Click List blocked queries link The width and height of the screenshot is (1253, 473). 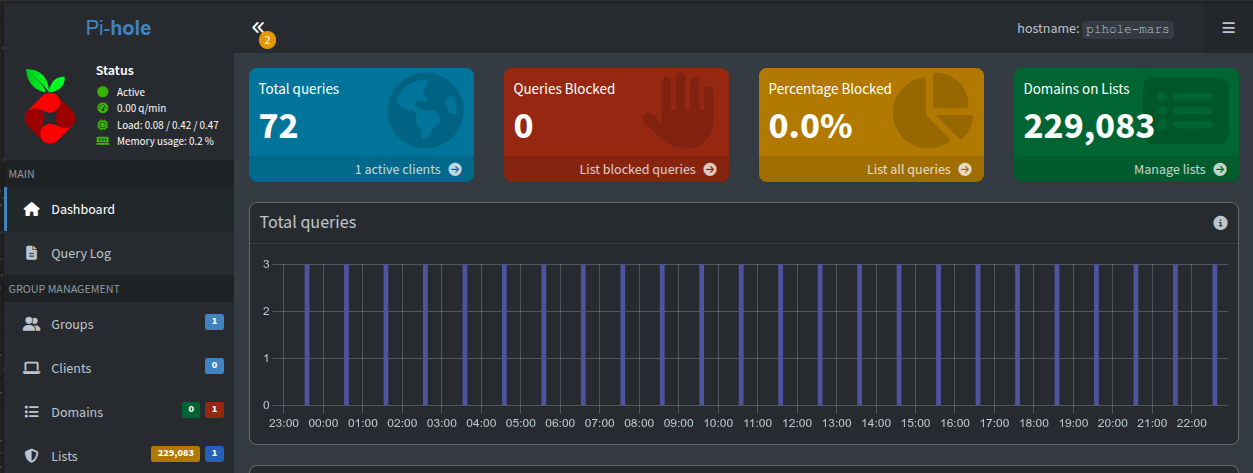coord(647,169)
